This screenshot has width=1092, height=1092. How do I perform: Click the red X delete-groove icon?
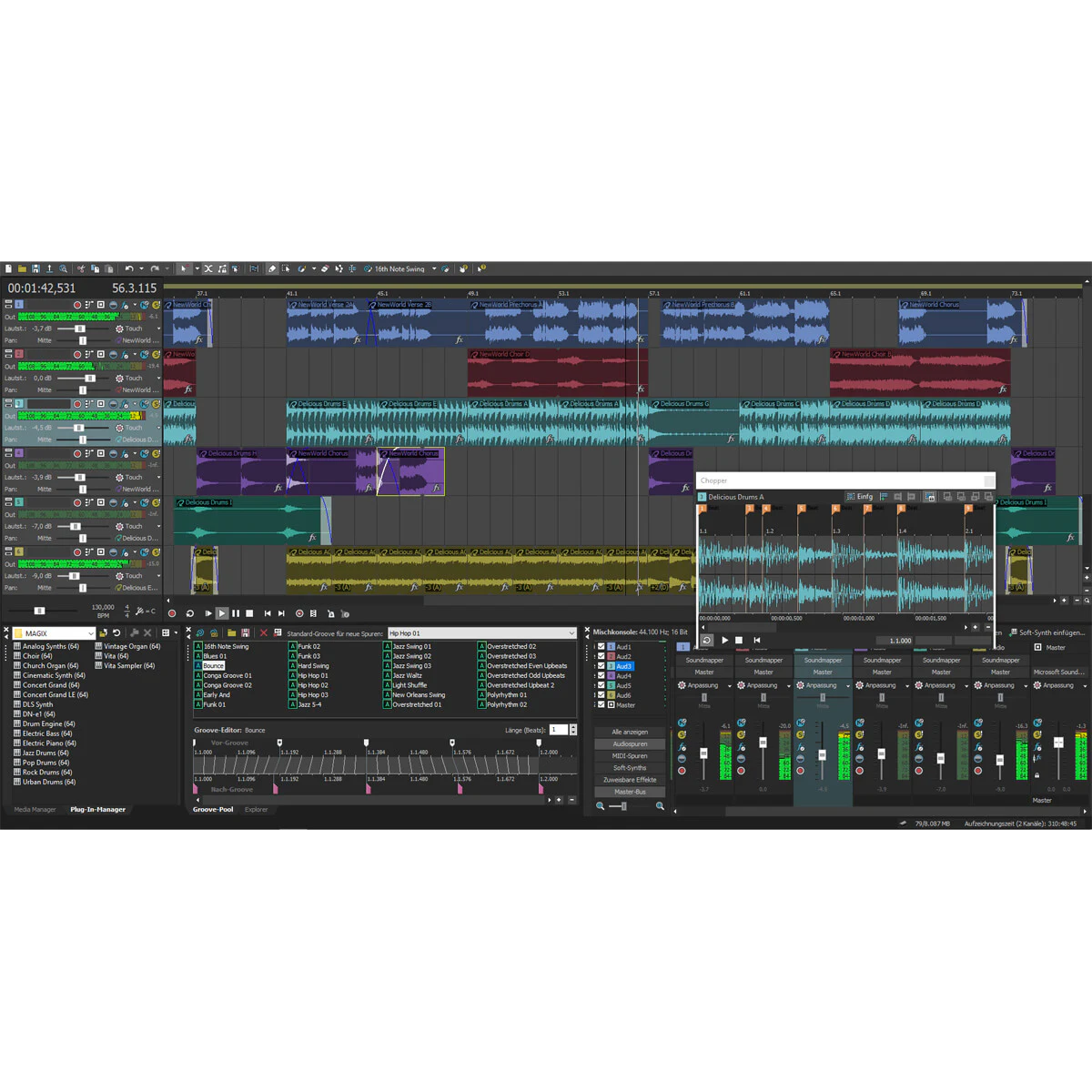pyautogui.click(x=263, y=632)
